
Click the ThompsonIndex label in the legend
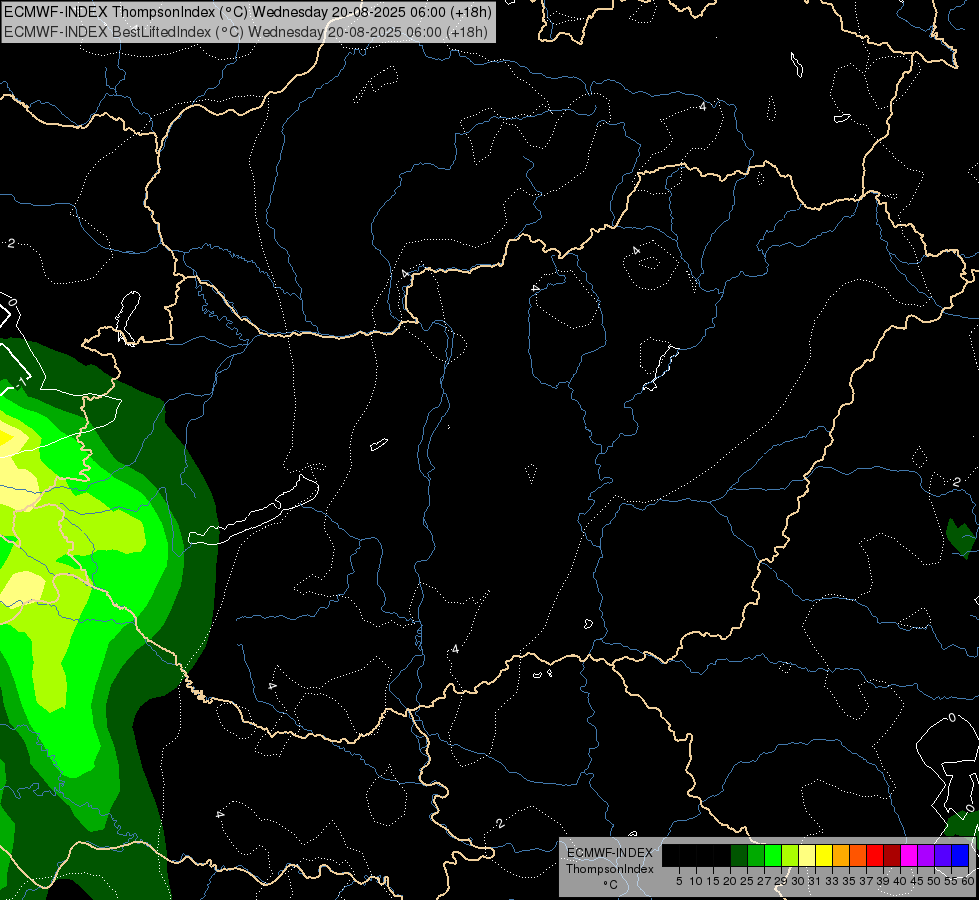[610, 869]
